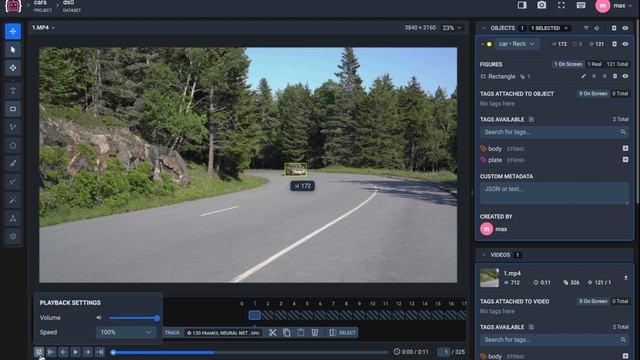Clear the '1 Selected' filter with its X

click(566, 28)
